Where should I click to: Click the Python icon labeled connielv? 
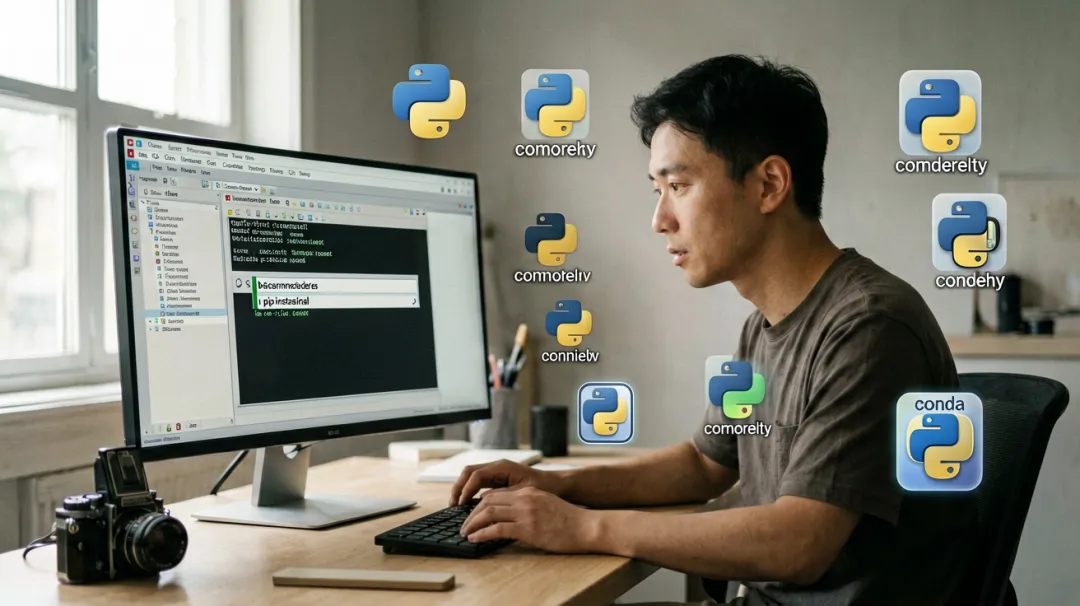click(568, 323)
